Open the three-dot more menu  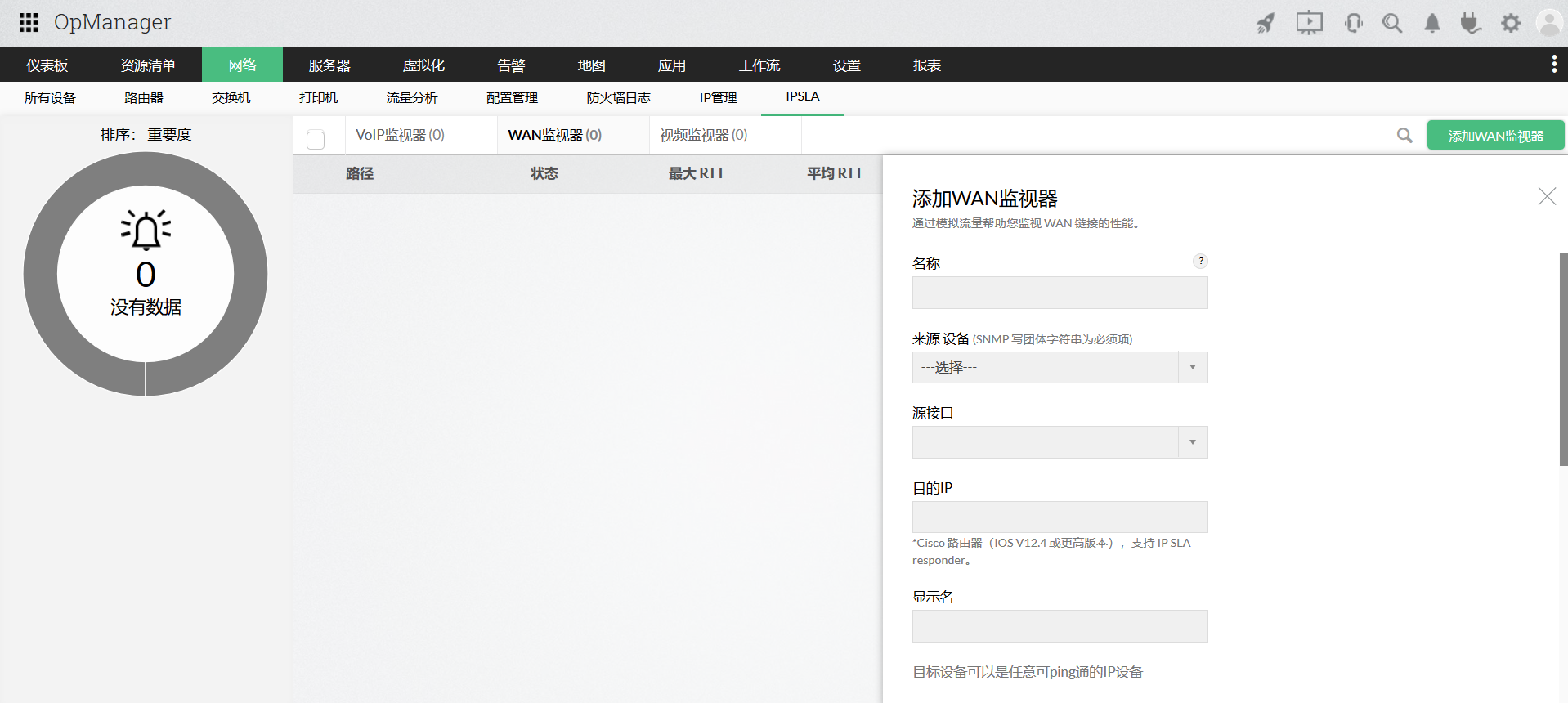1553,65
